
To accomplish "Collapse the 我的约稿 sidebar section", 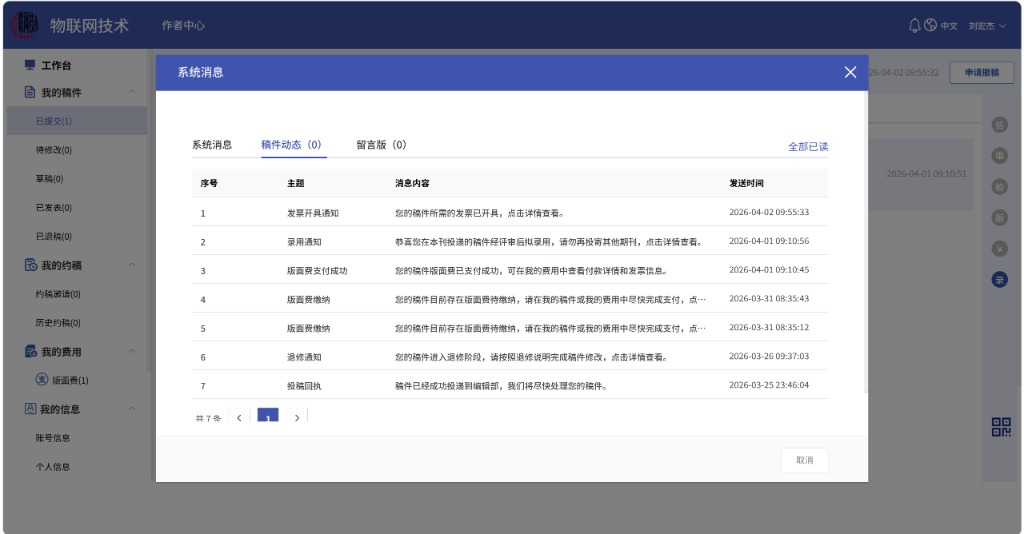I will pos(132,265).
